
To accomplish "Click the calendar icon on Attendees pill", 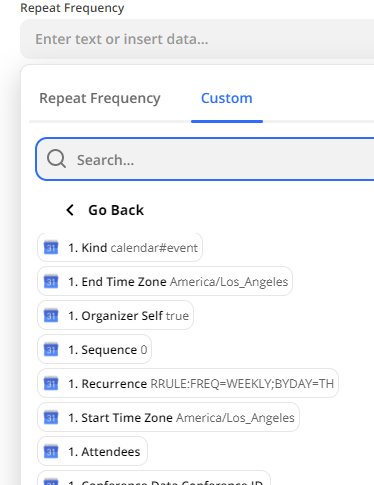I will 51,452.
